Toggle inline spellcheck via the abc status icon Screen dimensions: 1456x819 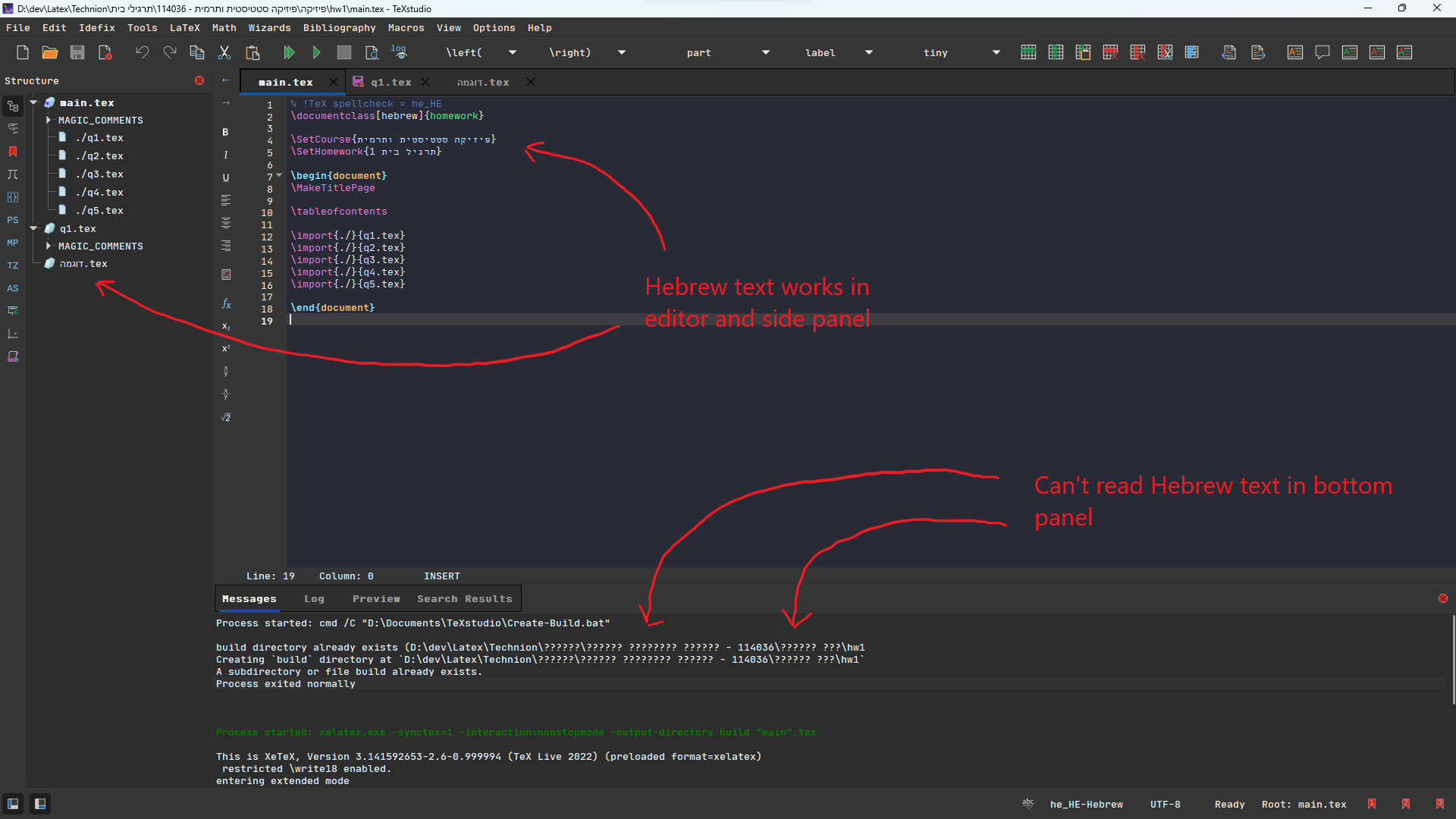(1028, 804)
